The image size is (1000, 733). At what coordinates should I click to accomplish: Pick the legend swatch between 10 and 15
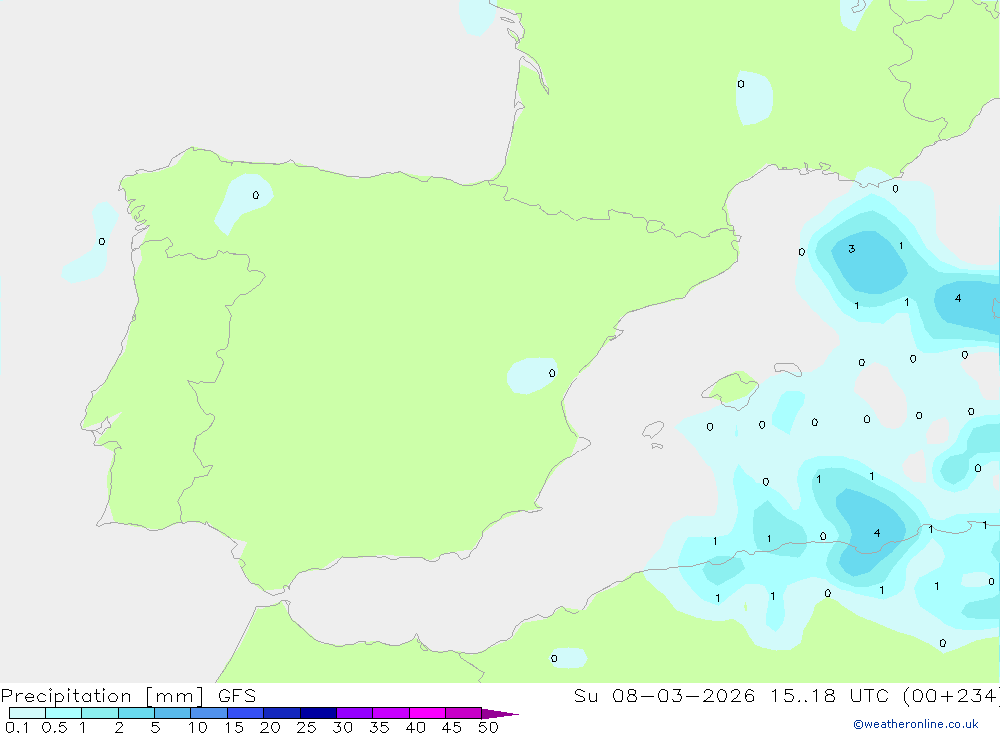pos(209,713)
